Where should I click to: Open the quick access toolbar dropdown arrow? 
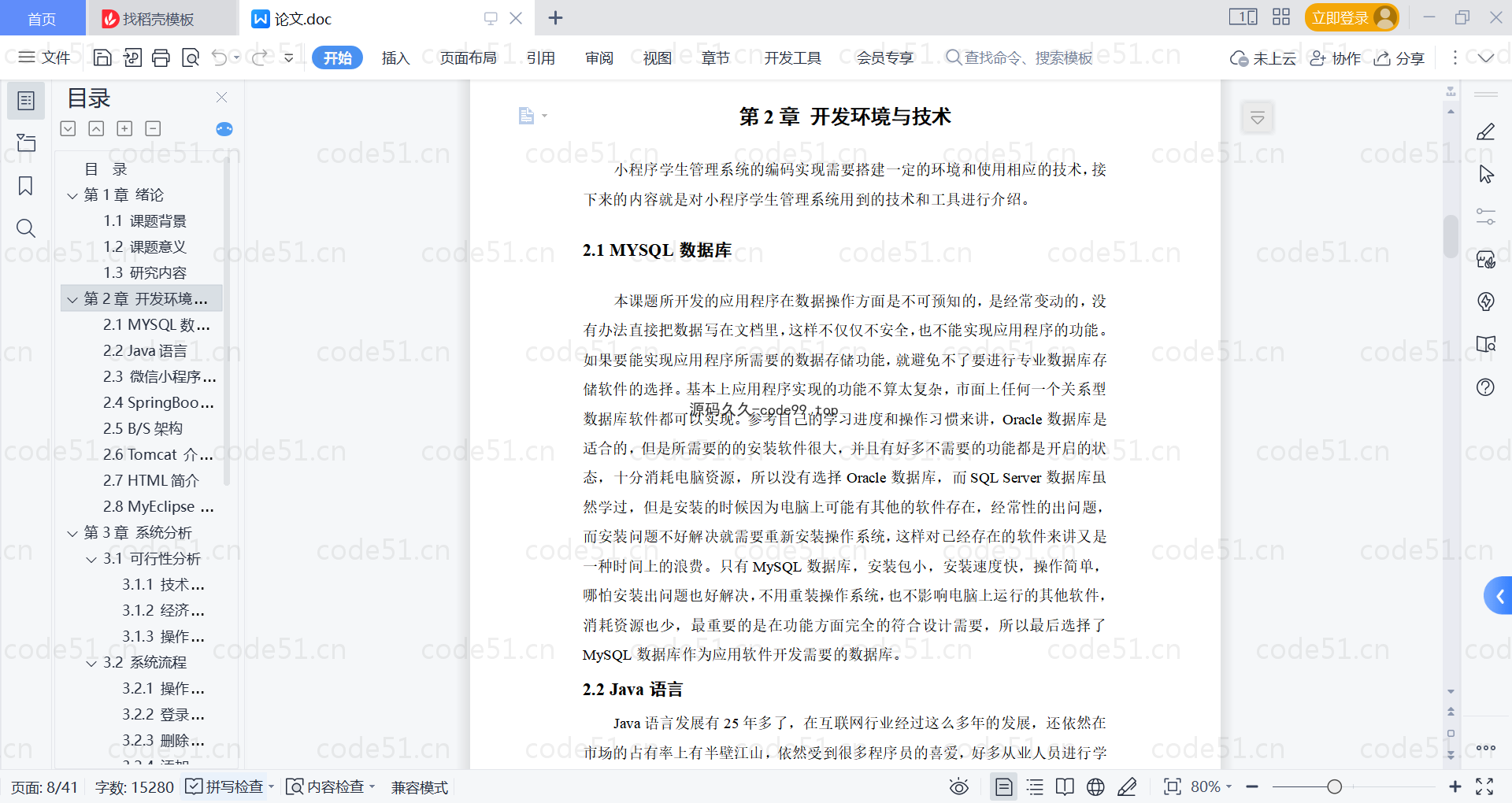coord(288,57)
